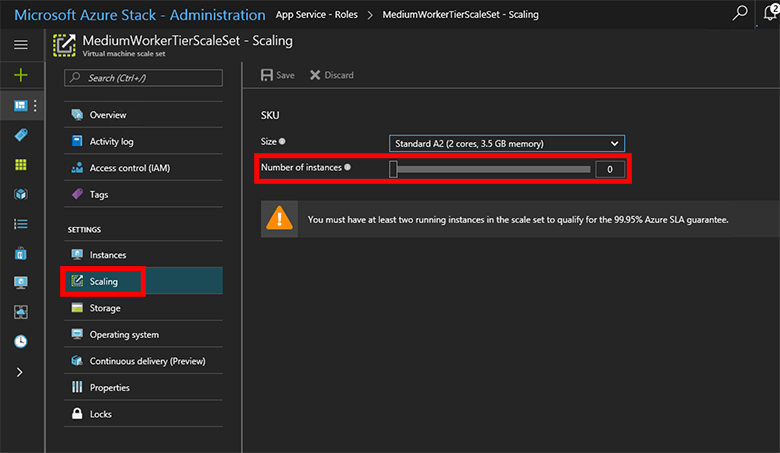Viewport: 780px width, 453px height.
Task: Select Scaling under Settings
Action: click(x=104, y=282)
